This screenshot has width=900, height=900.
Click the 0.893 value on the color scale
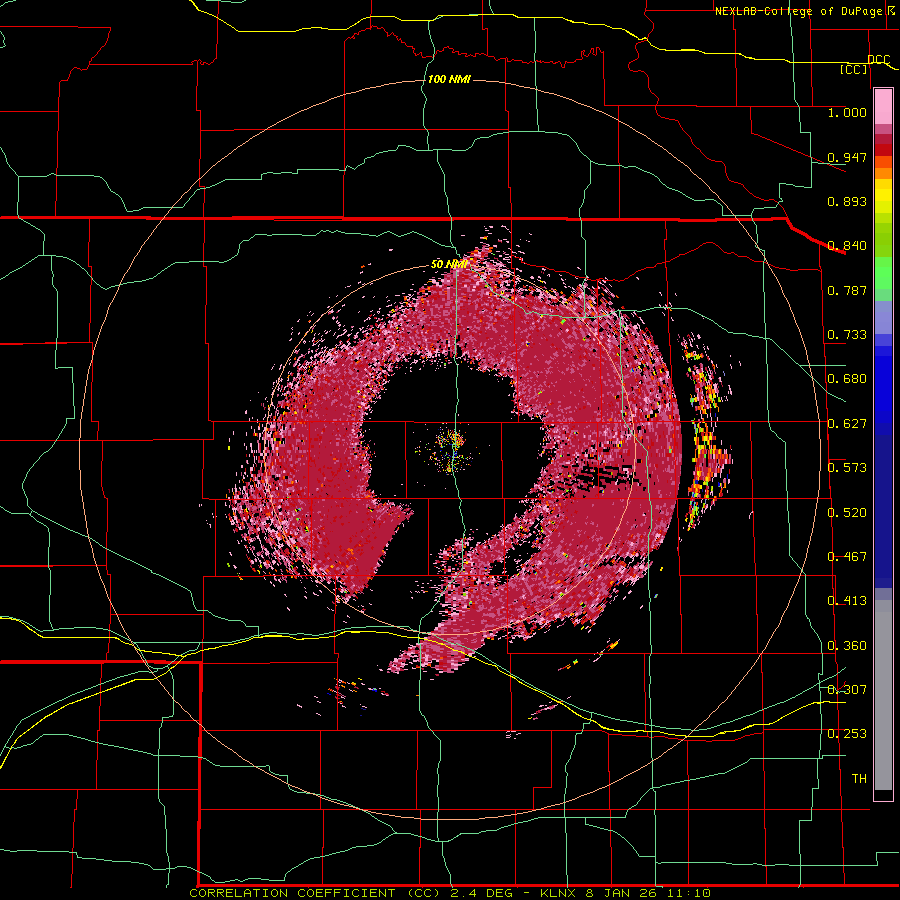[x=847, y=201]
